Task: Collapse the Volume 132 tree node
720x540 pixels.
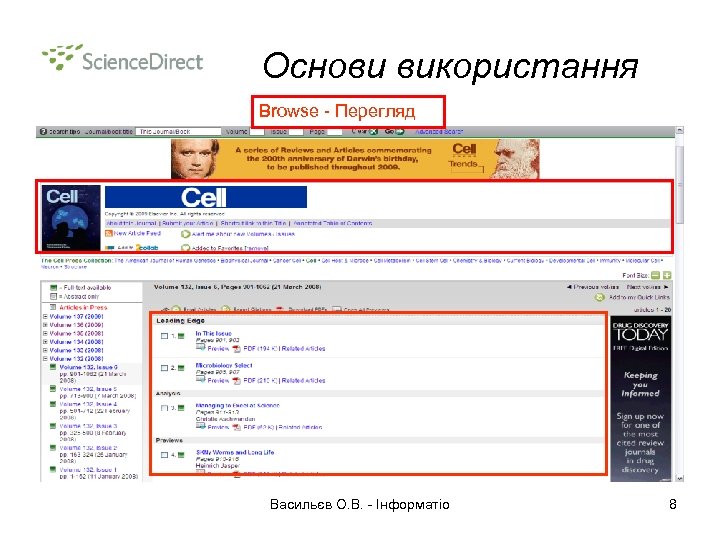Action: click(x=45, y=359)
